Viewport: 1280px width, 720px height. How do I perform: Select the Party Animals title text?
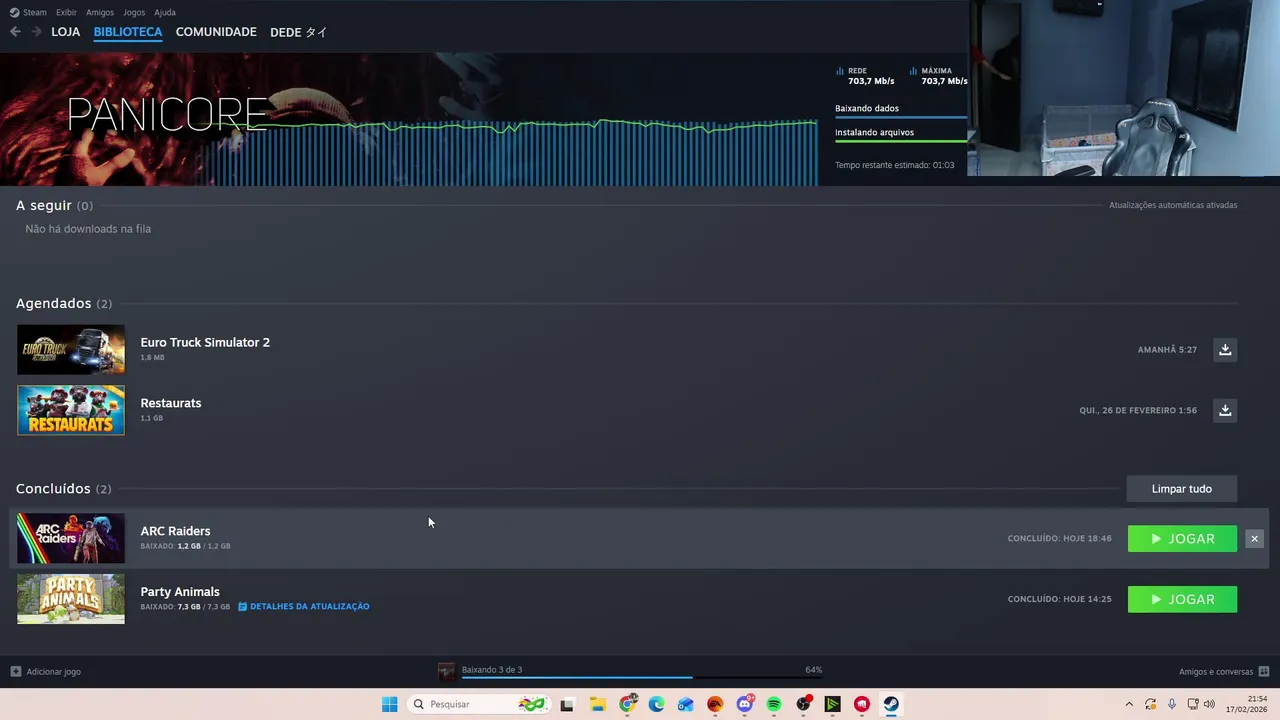click(180, 592)
